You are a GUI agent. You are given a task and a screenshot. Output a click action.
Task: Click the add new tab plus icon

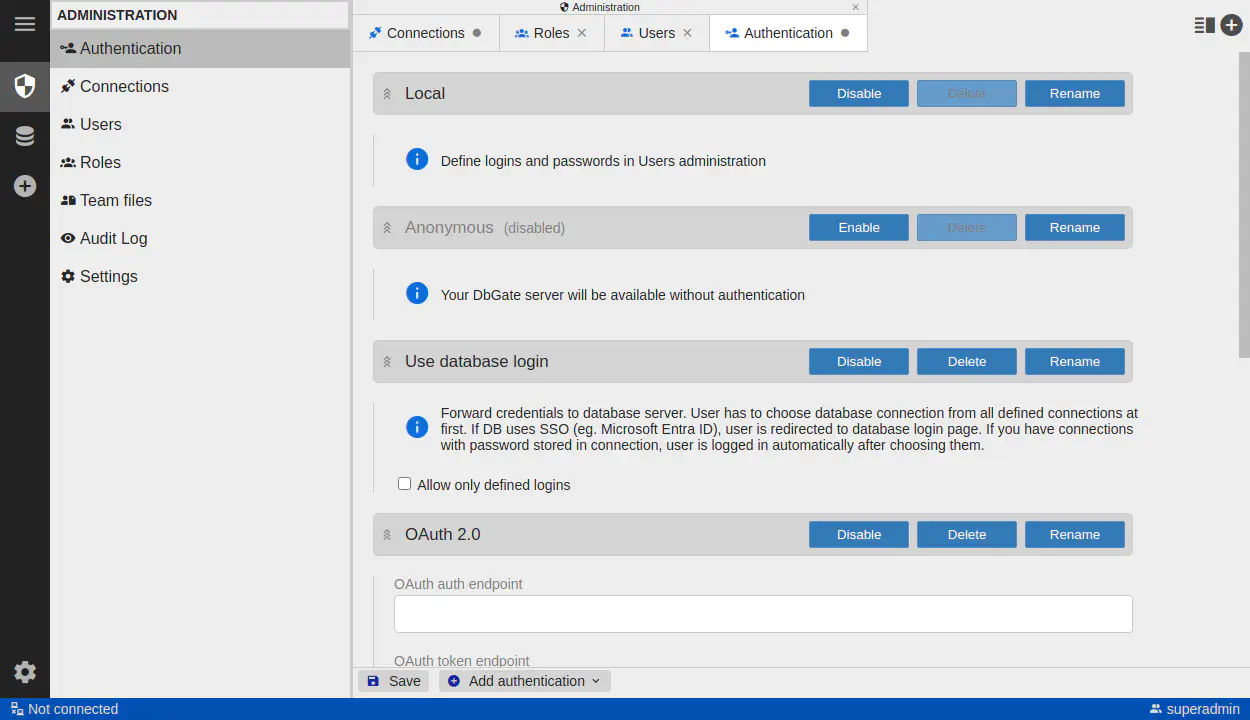click(1231, 25)
